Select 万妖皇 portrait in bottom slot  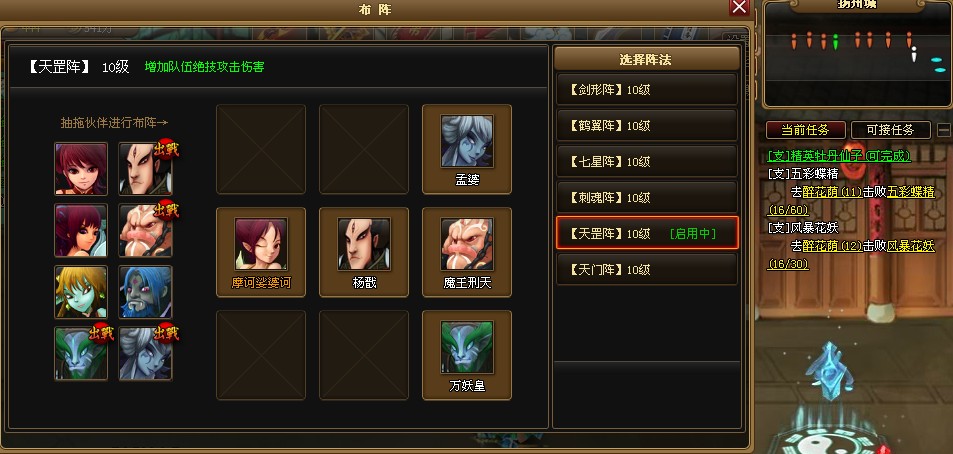coord(467,347)
